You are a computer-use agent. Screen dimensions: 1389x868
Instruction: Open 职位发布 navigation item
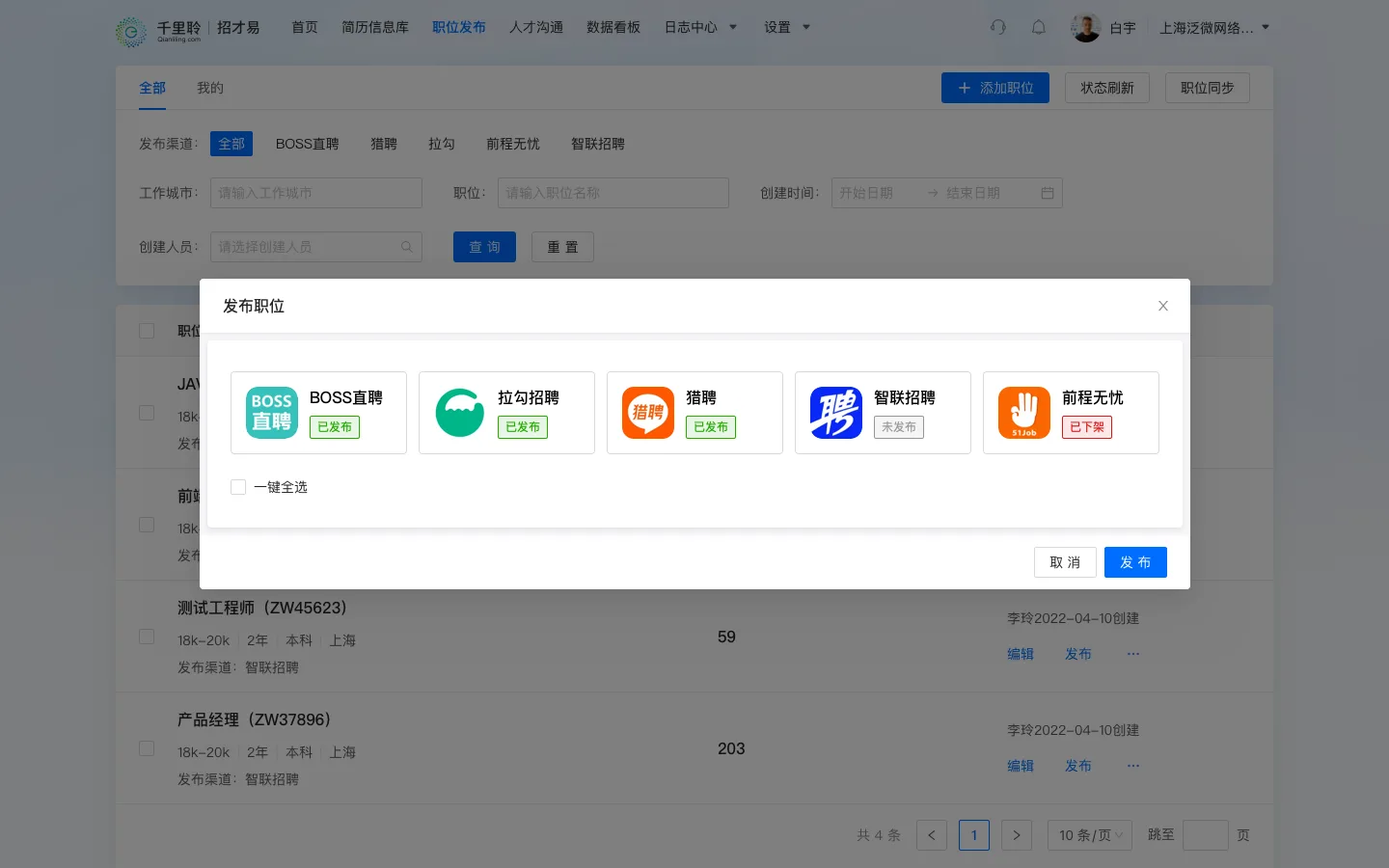459,27
